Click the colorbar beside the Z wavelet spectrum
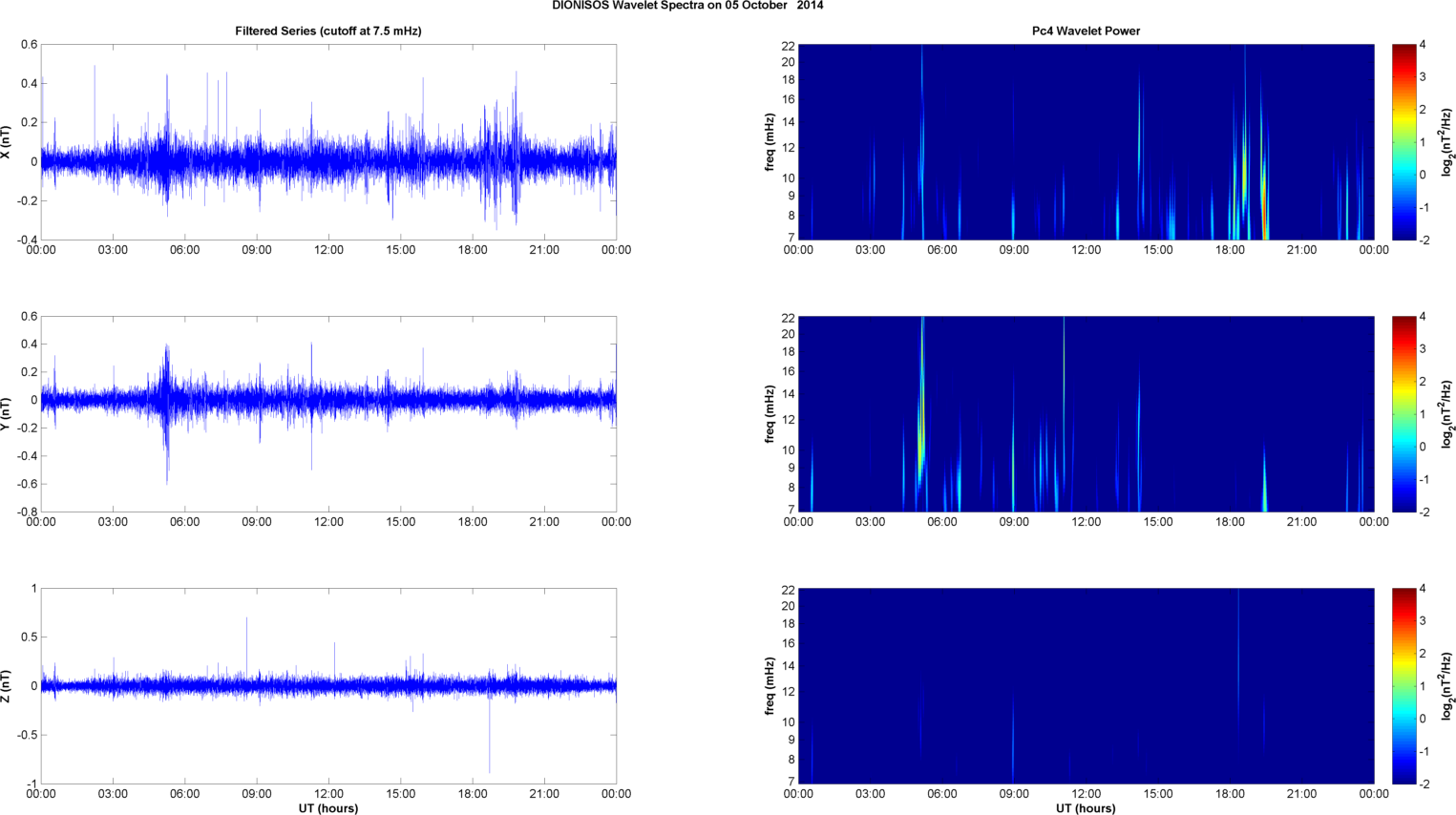 click(x=1403, y=686)
